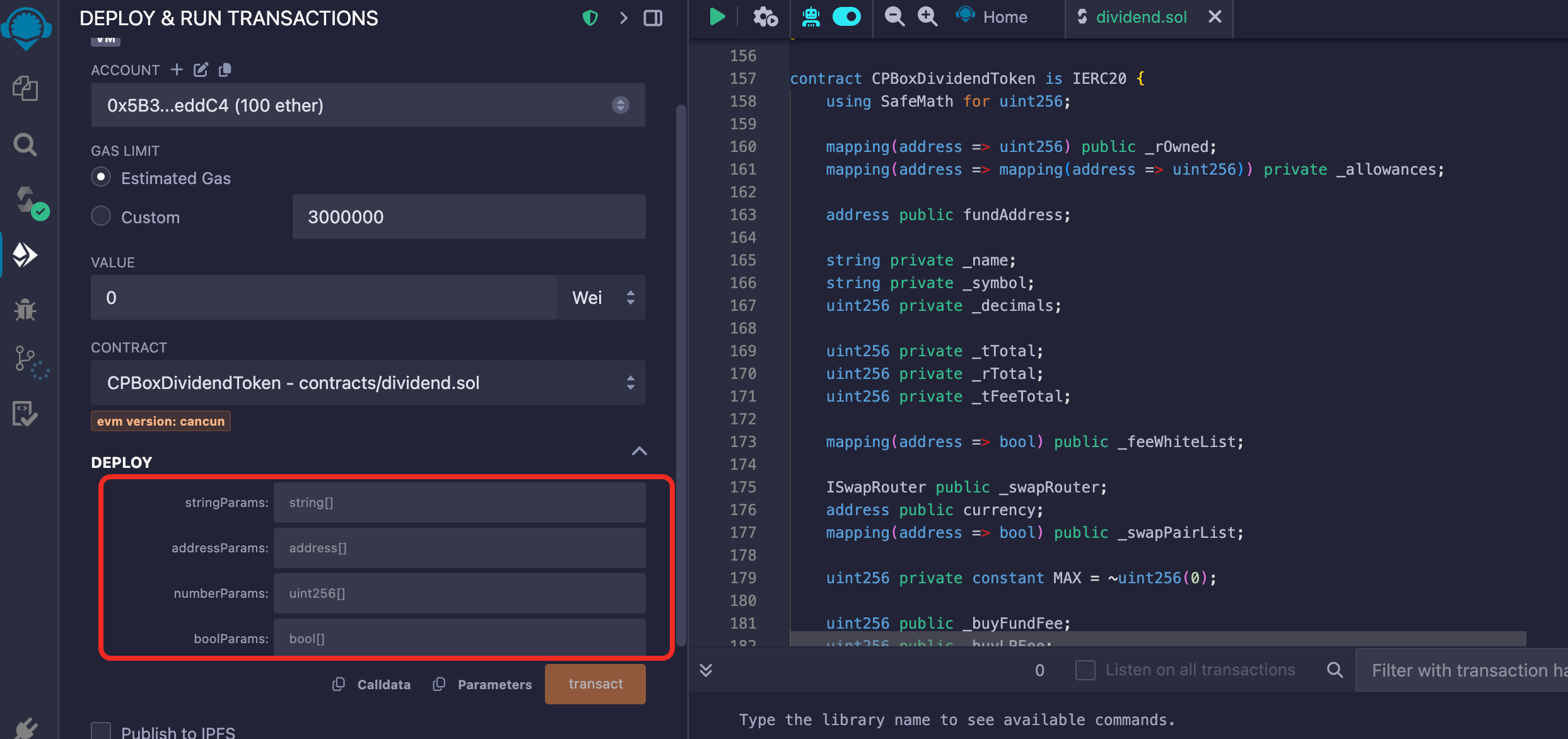Switch to the Home tab

click(x=992, y=17)
